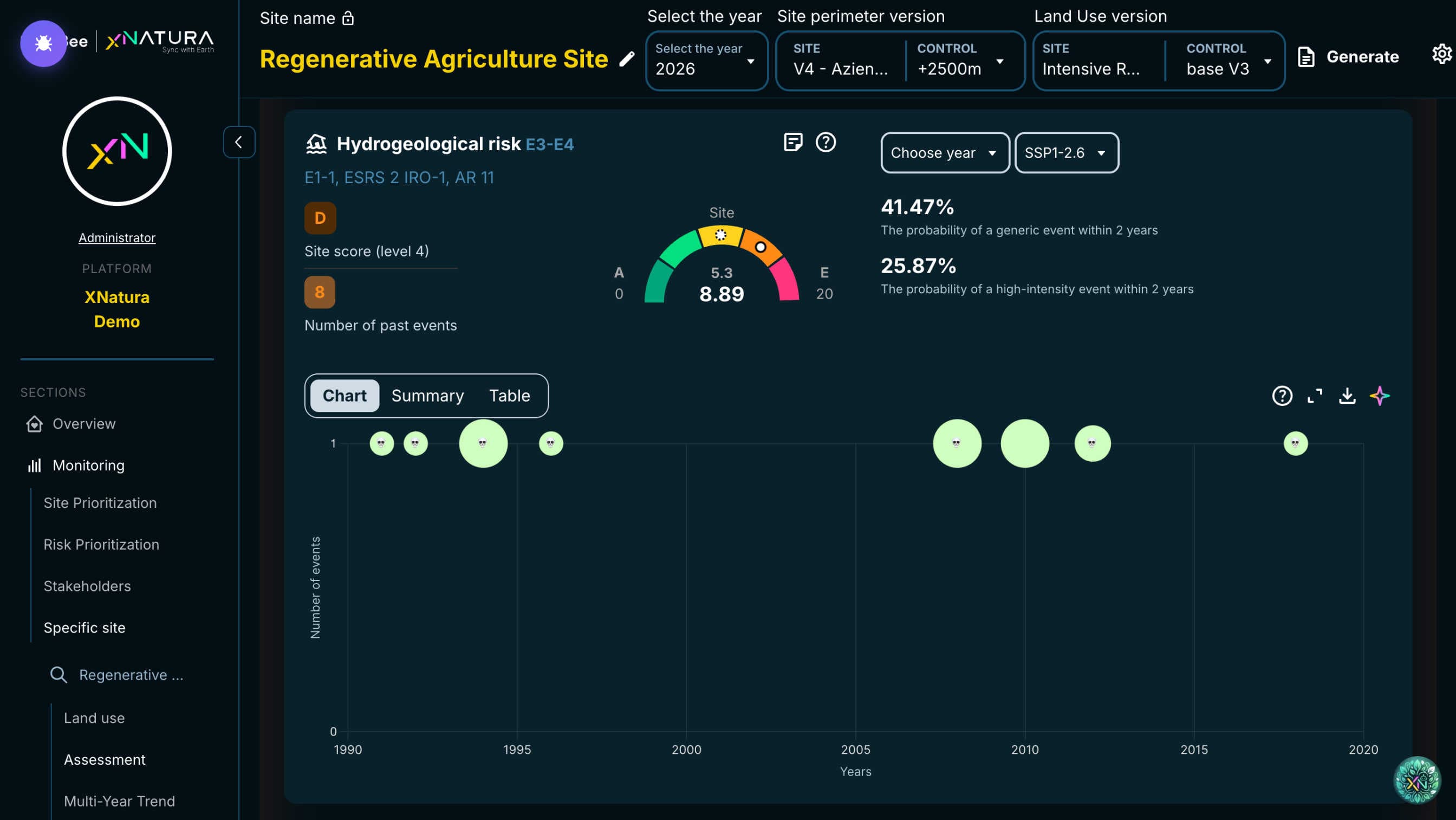This screenshot has height=820, width=1456.
Task: Click the purple bug report icon
Action: coord(43,43)
